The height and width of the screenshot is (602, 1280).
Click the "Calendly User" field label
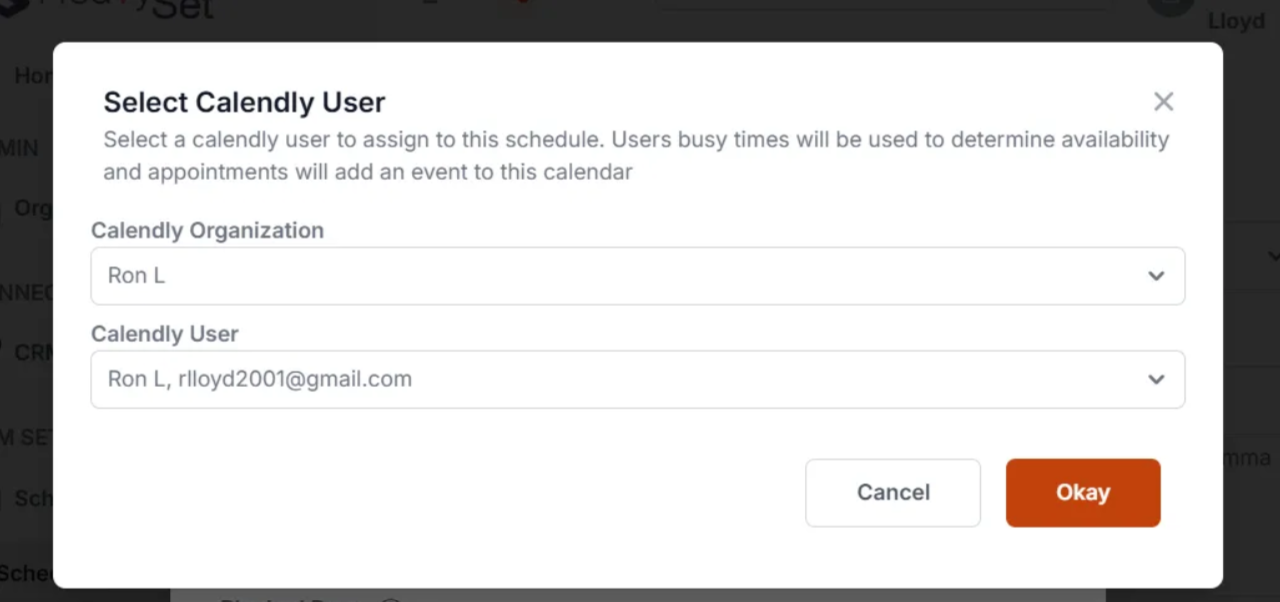coord(165,333)
